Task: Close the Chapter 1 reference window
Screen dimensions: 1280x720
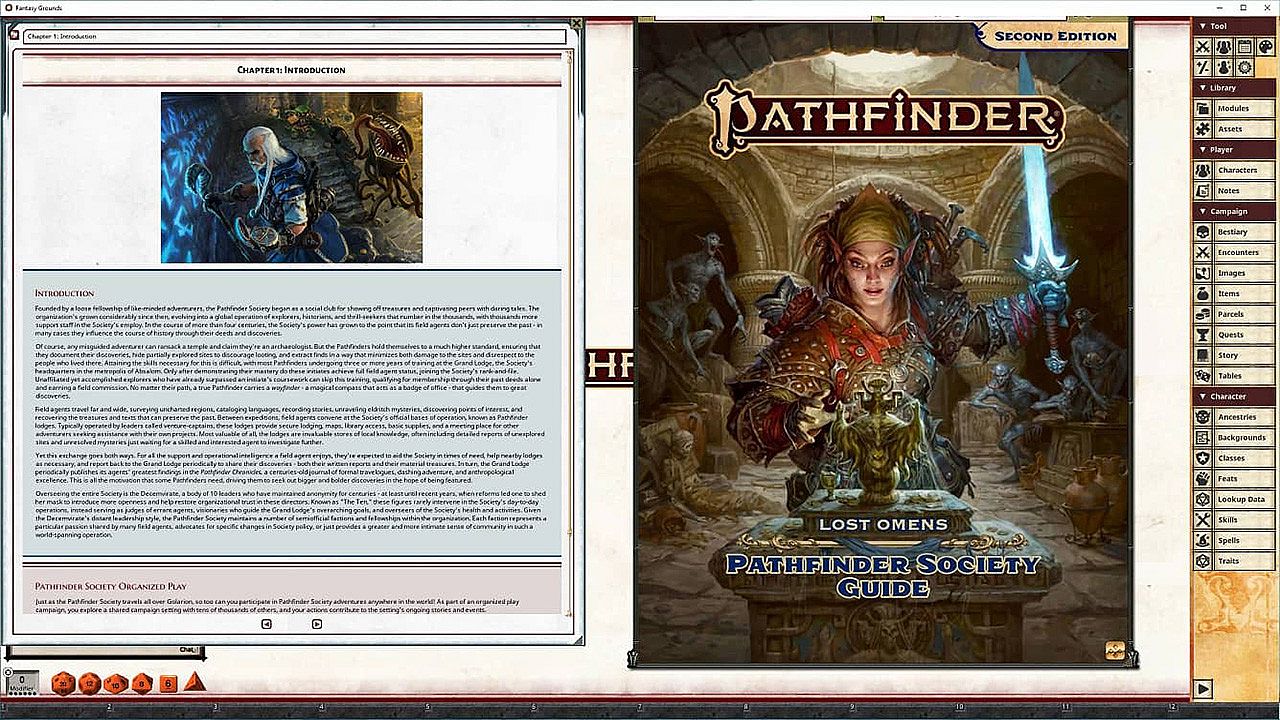Action: tap(576, 23)
